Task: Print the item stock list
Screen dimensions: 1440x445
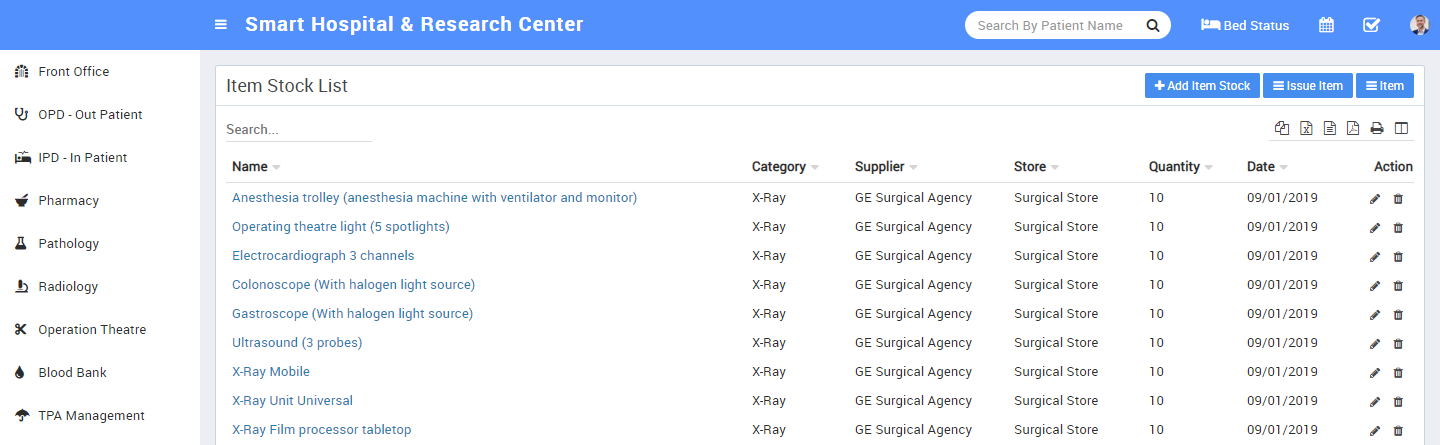Action: point(1377,128)
